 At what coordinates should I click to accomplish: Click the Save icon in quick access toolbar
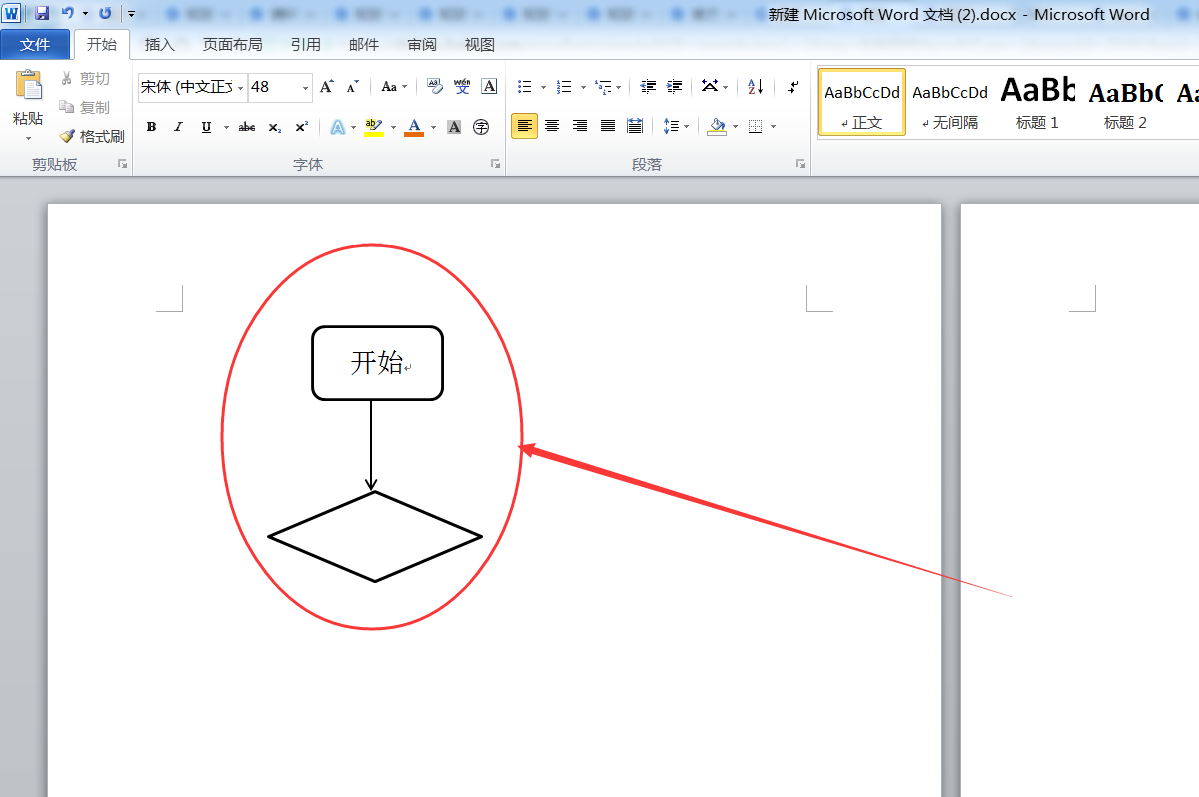[42, 13]
